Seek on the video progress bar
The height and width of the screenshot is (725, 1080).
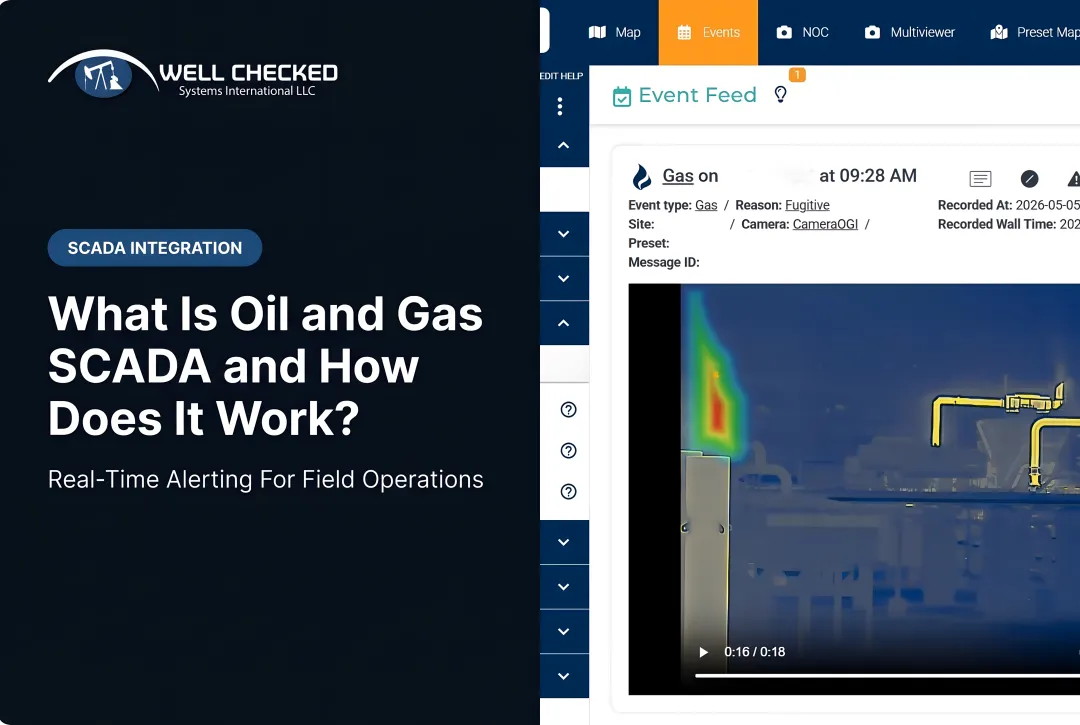point(887,676)
